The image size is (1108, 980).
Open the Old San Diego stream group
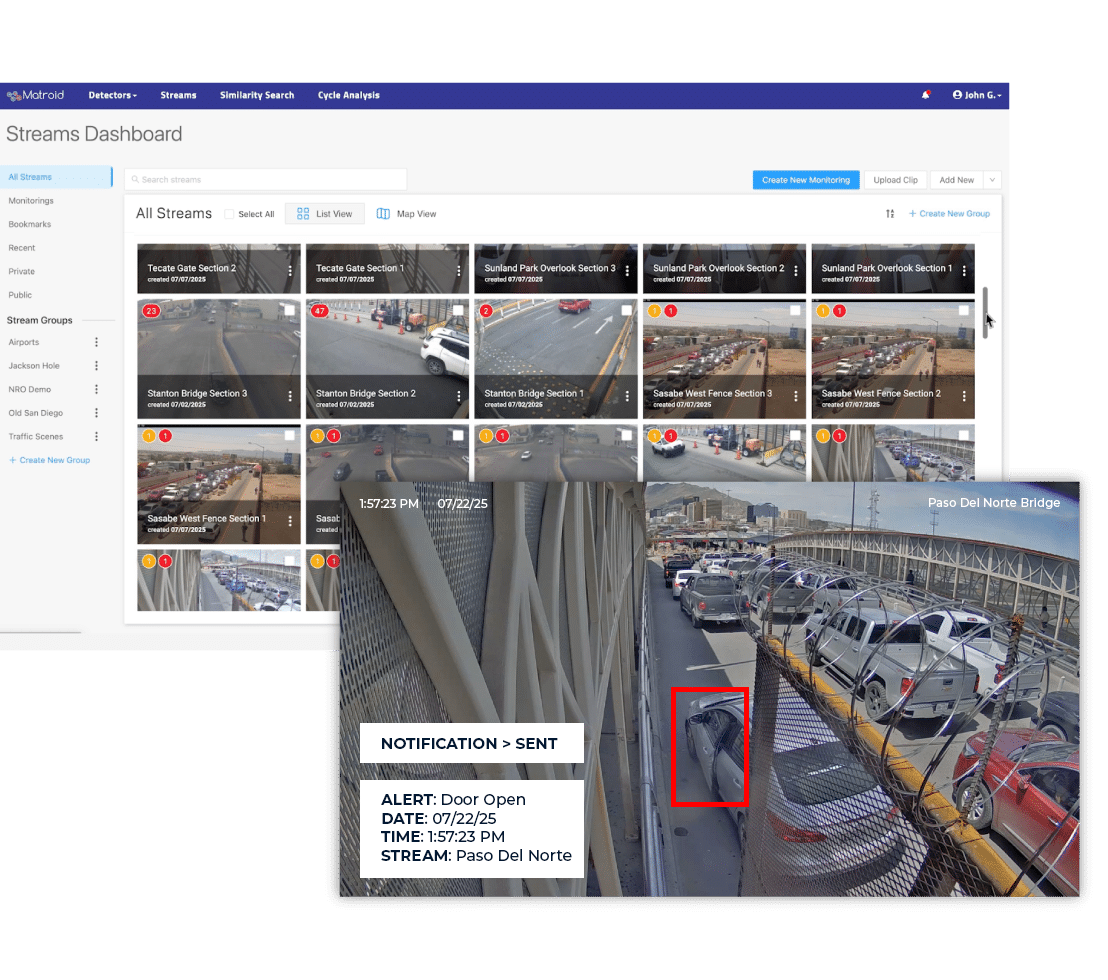click(x=35, y=413)
